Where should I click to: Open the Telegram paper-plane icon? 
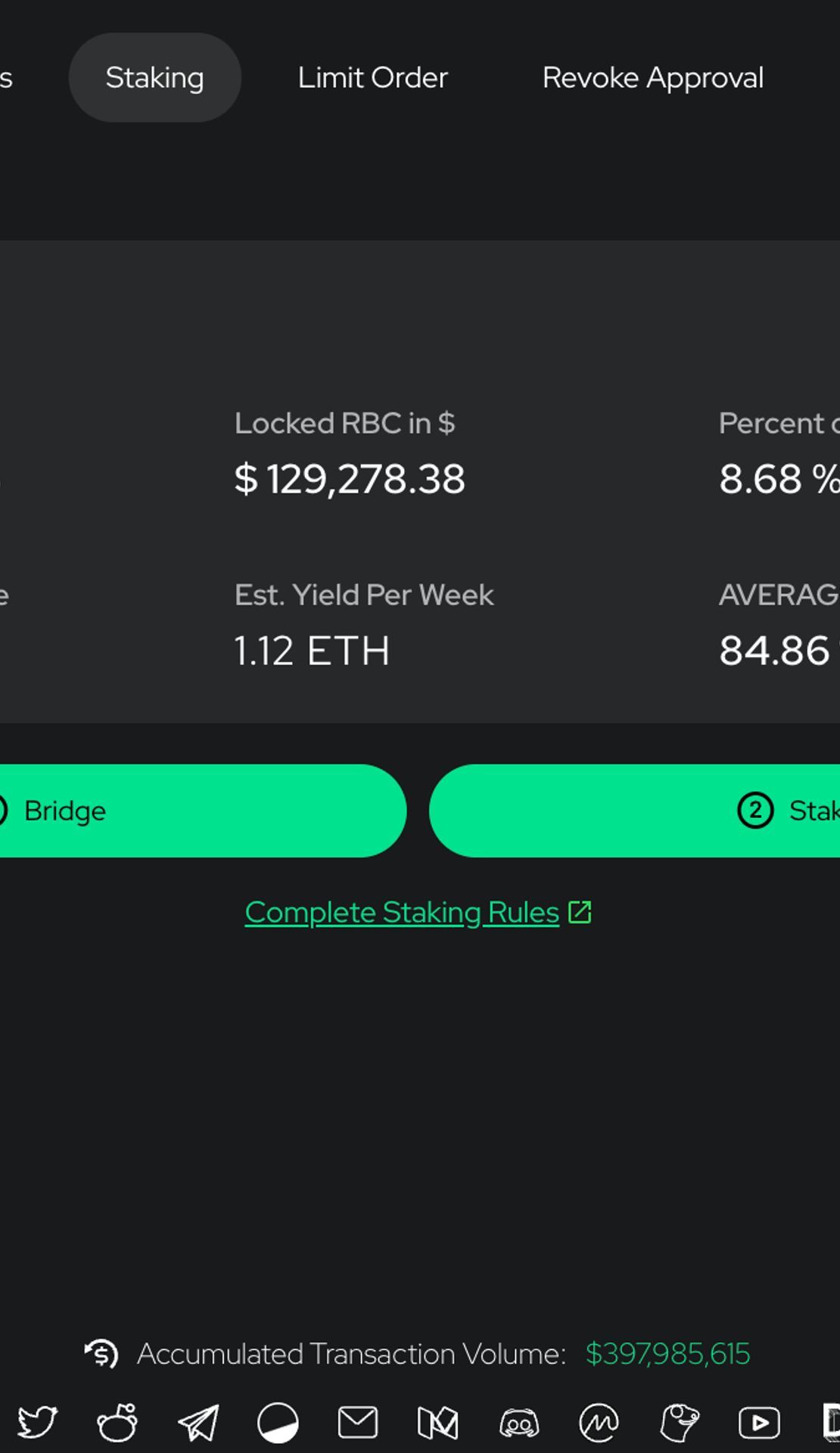(198, 1423)
